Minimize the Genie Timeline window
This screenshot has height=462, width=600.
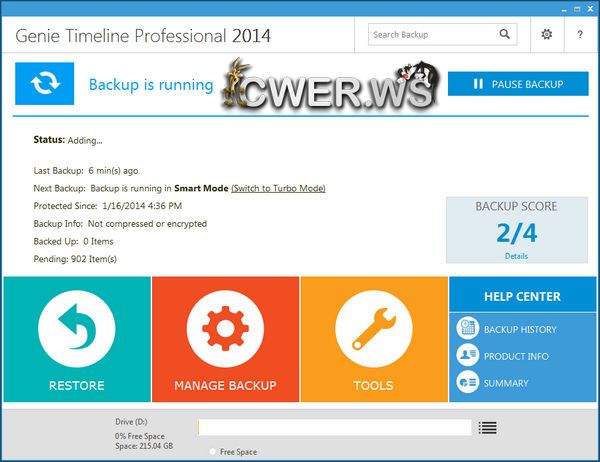(564, 9)
